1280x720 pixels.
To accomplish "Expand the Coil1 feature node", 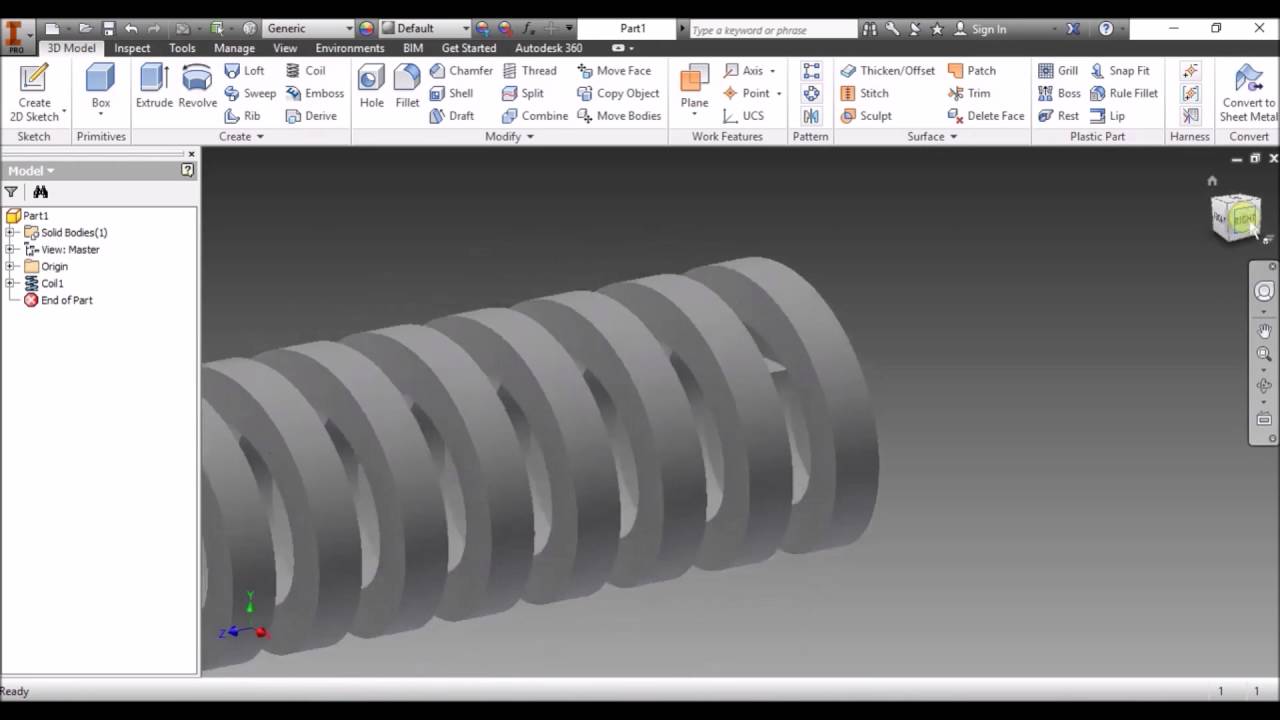I will 10,283.
